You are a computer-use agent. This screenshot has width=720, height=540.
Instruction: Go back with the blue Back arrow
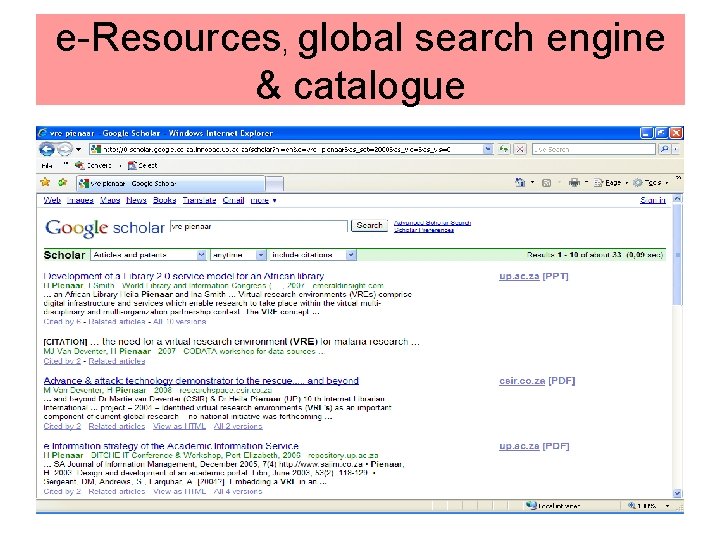tap(46, 149)
